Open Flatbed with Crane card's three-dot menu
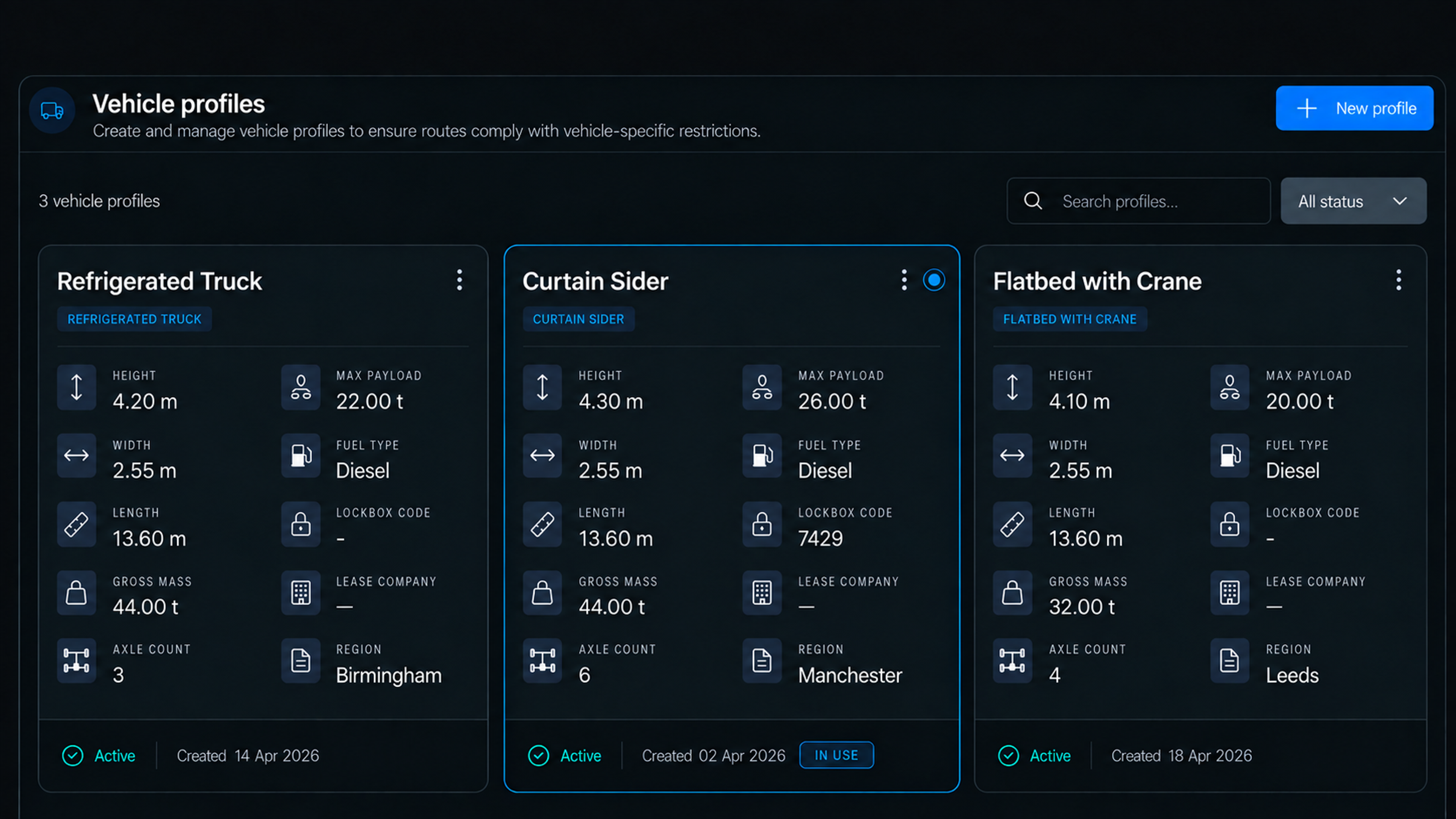 coord(1398,280)
